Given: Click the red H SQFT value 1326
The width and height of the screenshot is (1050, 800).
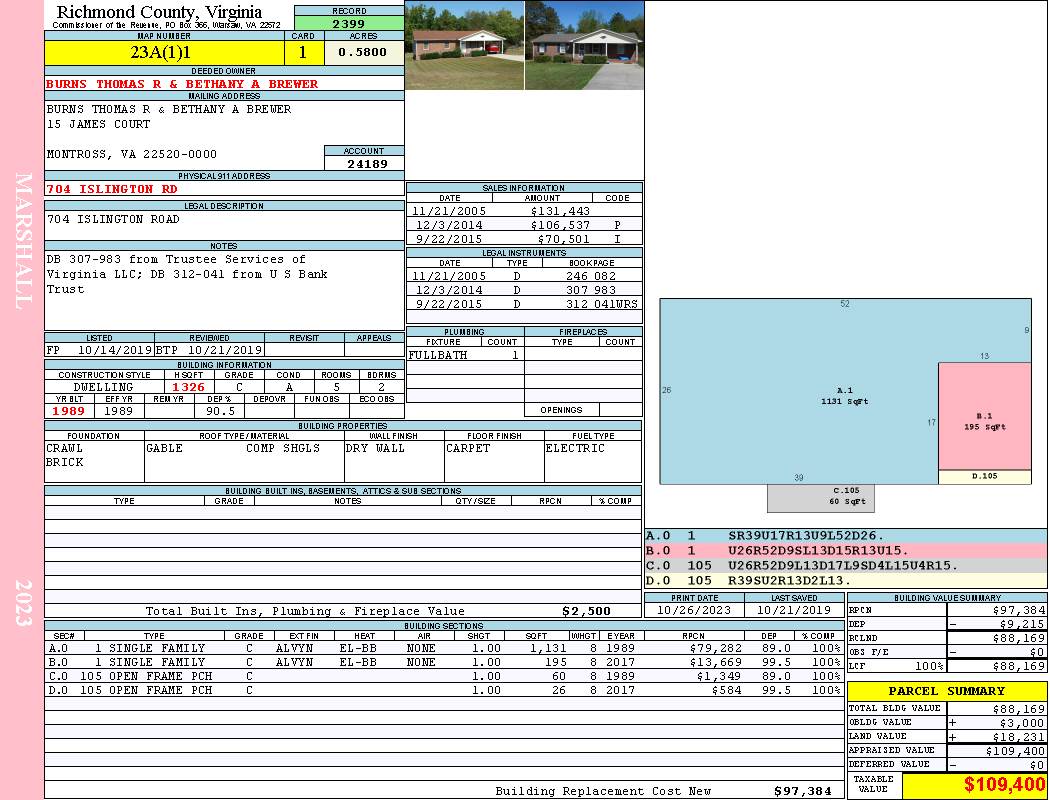Looking at the screenshot, I should click(x=188, y=387).
